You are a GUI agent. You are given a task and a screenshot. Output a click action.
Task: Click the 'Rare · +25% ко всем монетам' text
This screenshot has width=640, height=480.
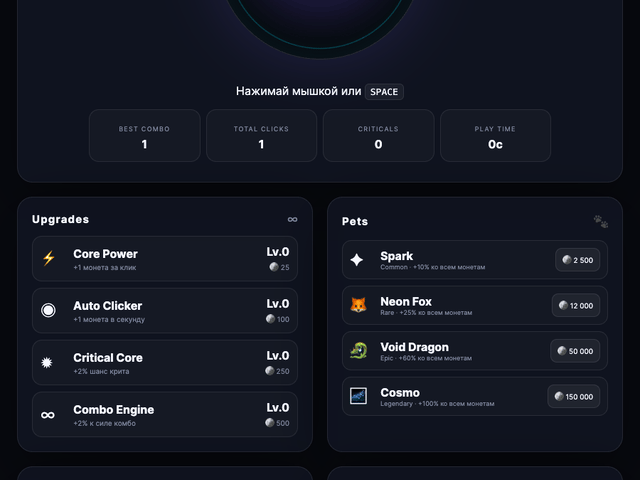tap(426, 313)
